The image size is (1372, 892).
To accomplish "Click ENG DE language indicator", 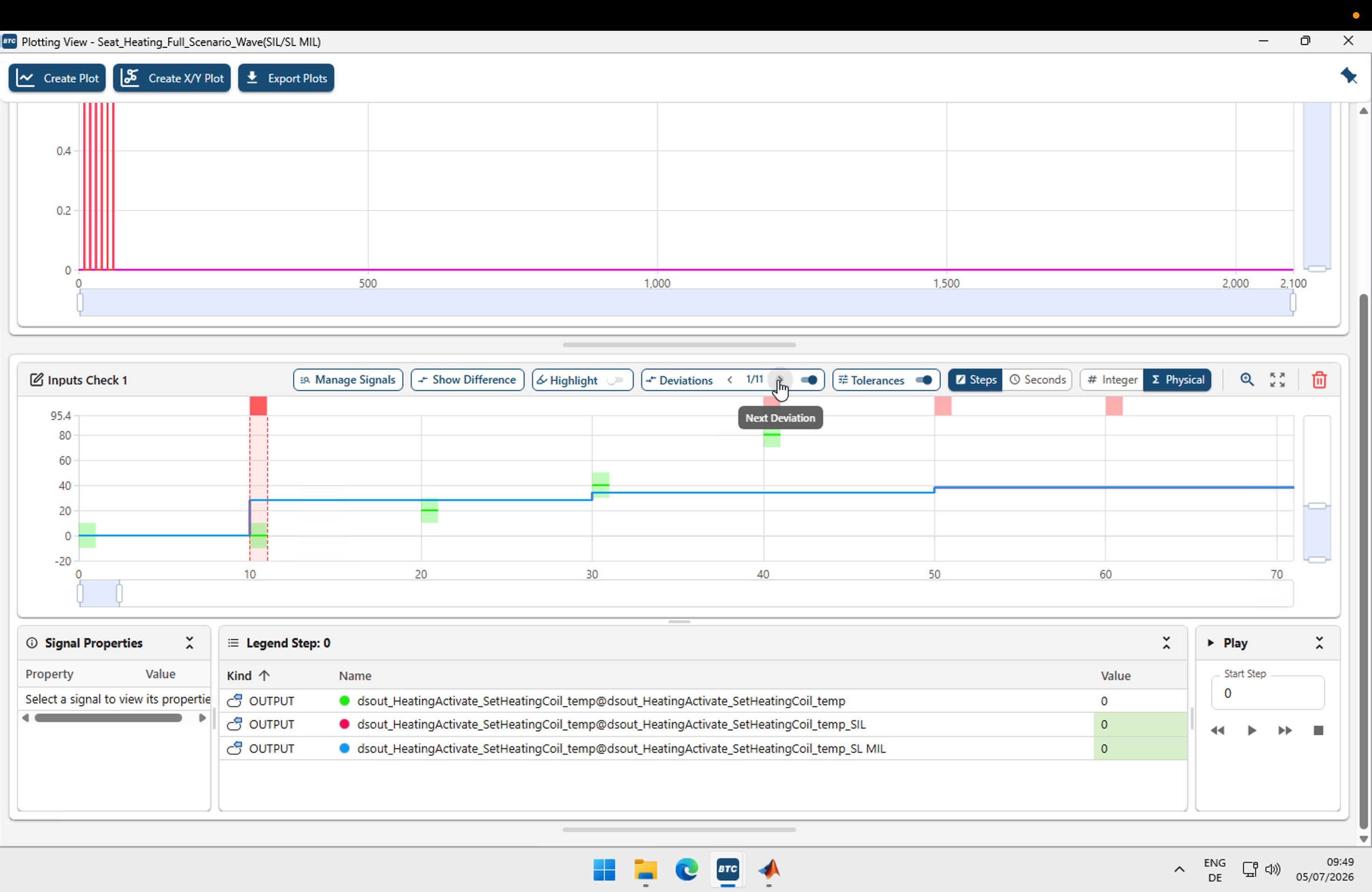I will click(1215, 870).
